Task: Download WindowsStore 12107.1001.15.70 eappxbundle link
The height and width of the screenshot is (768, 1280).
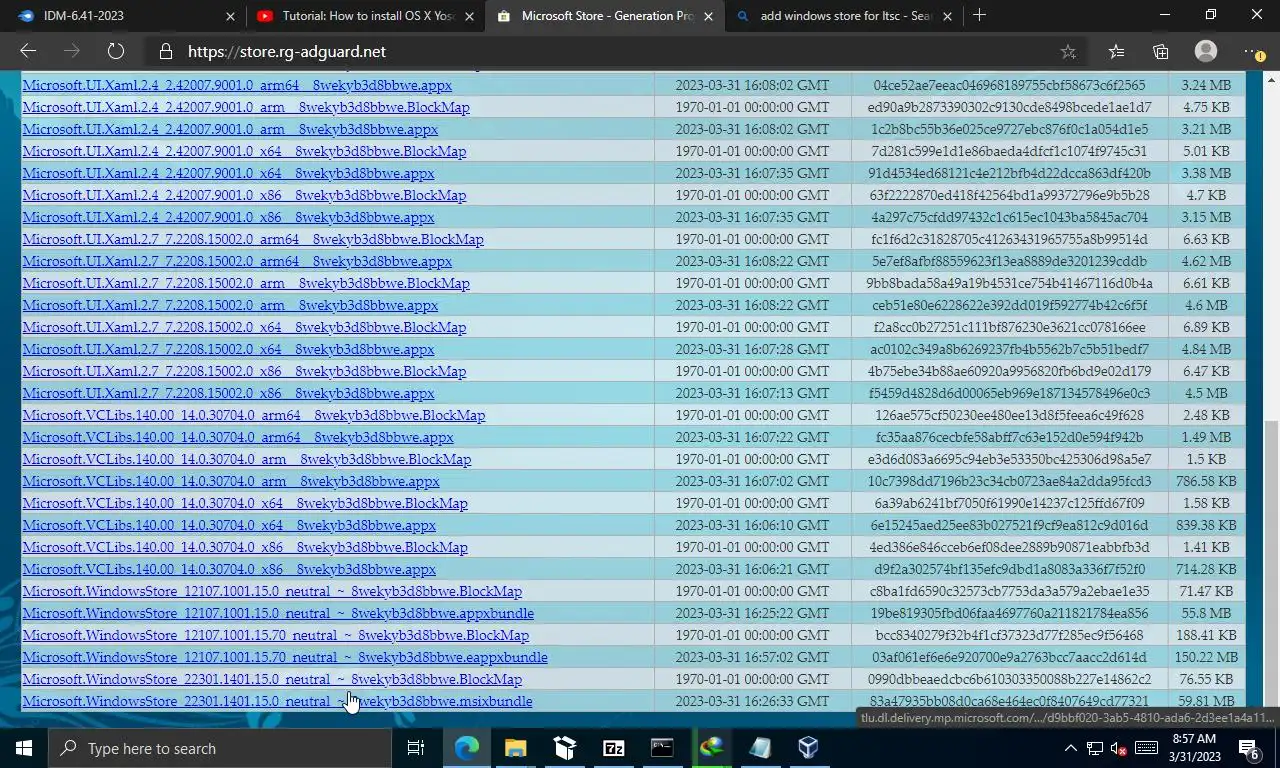Action: pyautogui.click(x=285, y=657)
